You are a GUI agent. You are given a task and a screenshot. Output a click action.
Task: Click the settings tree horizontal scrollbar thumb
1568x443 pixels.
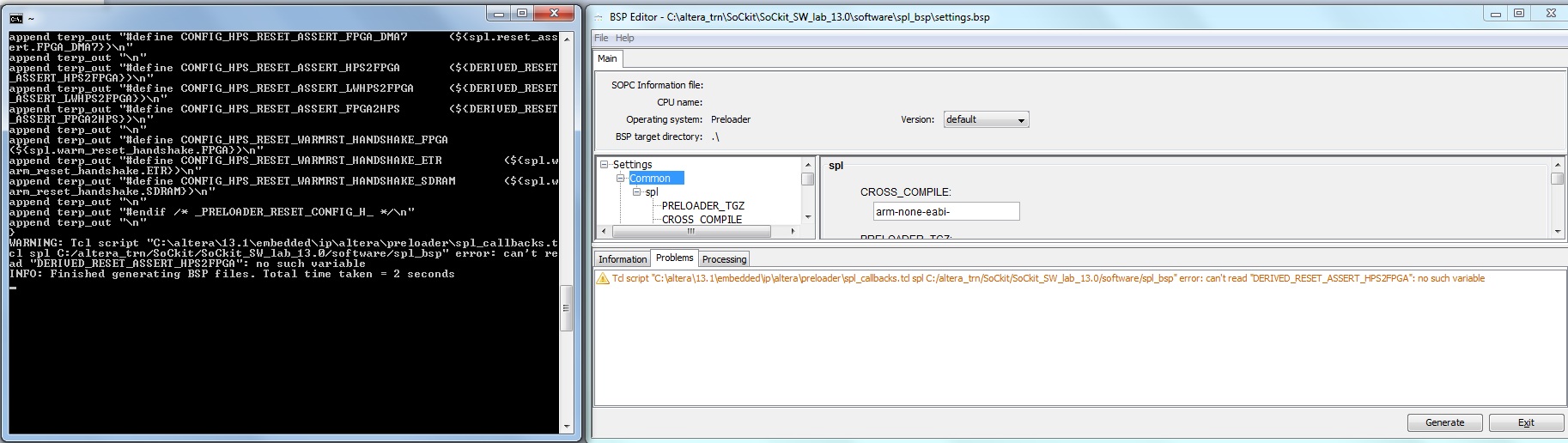click(692, 231)
